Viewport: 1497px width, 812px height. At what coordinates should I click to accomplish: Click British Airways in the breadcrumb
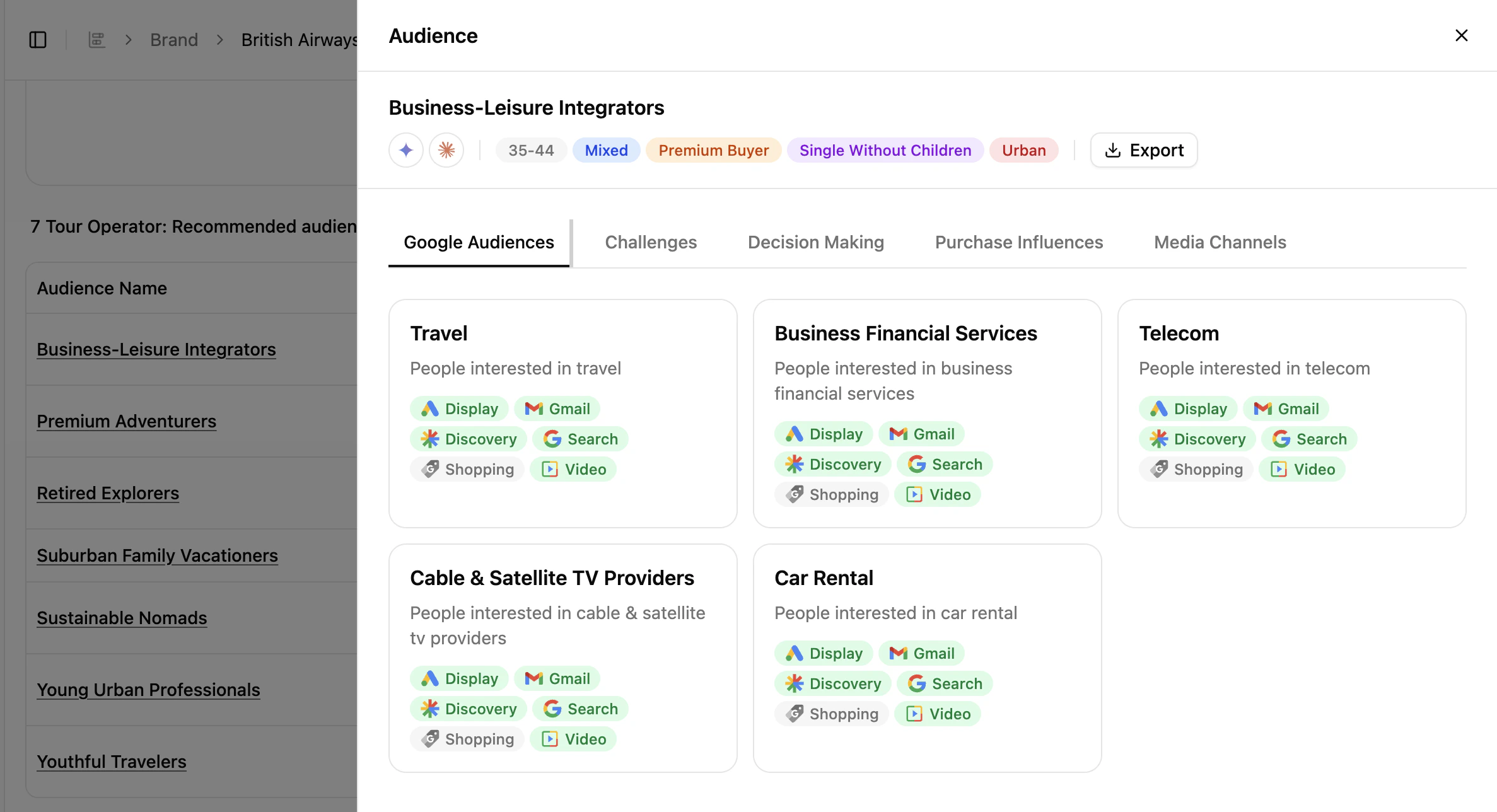[x=300, y=40]
